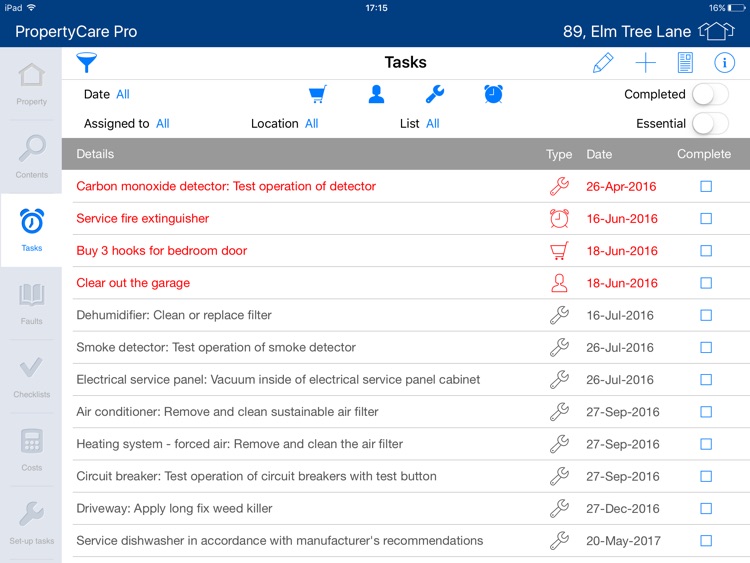Open the Checklists sidebar tab

click(32, 377)
